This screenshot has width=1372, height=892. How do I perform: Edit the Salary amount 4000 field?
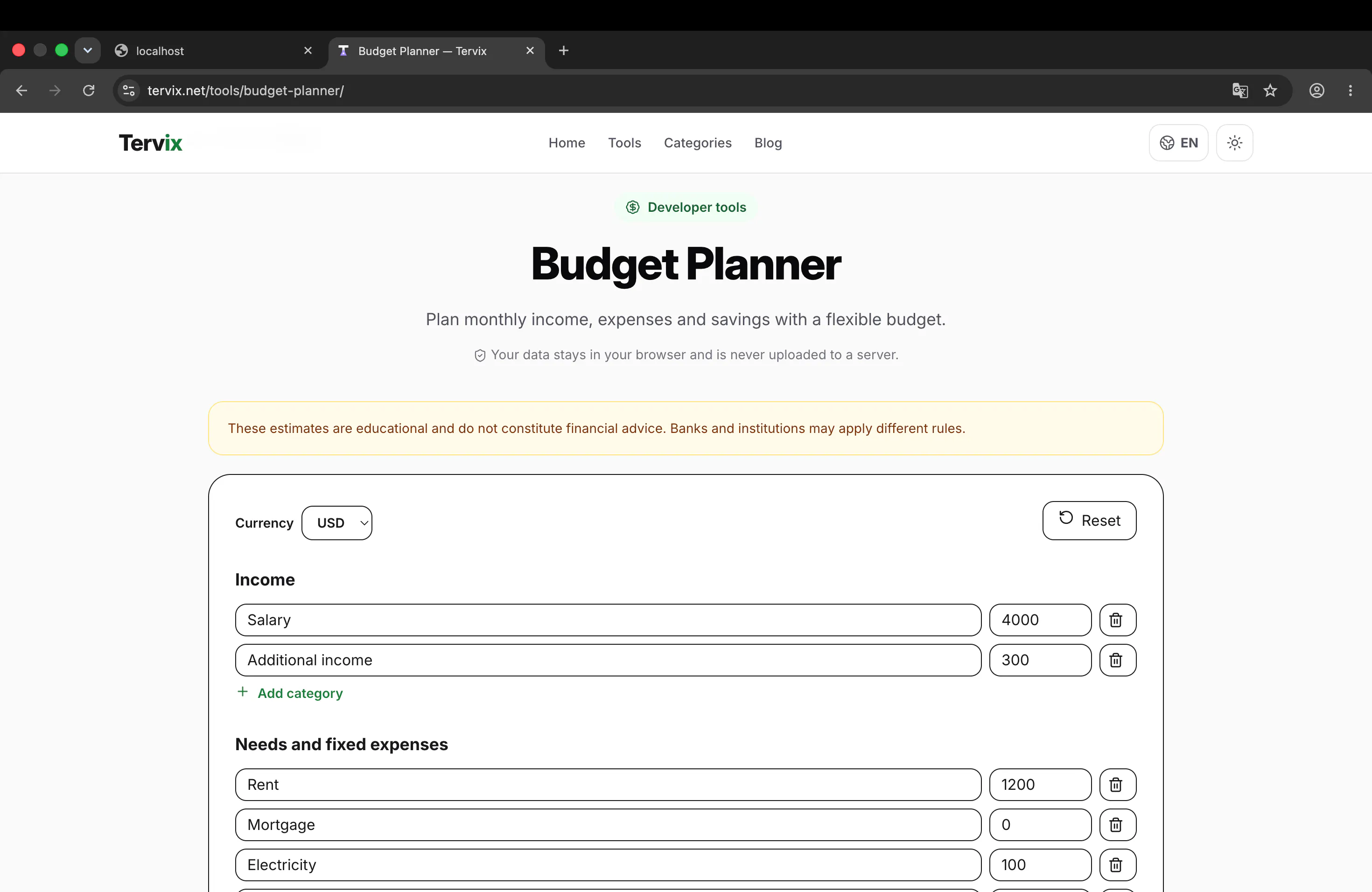coord(1040,620)
